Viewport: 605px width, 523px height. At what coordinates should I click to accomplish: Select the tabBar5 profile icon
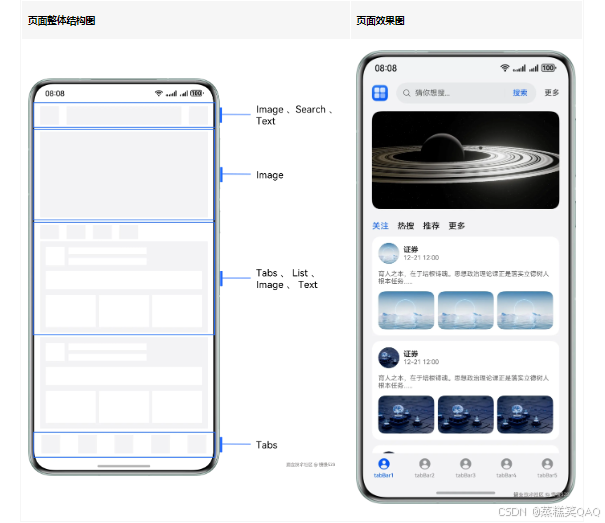coord(547,464)
